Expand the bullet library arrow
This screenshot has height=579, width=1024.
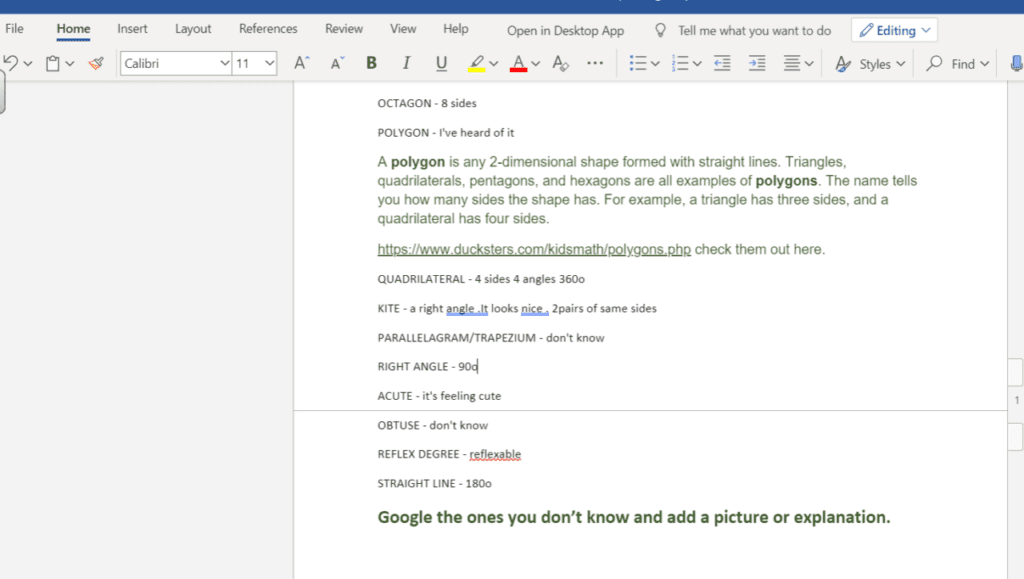pyautogui.click(x=655, y=64)
